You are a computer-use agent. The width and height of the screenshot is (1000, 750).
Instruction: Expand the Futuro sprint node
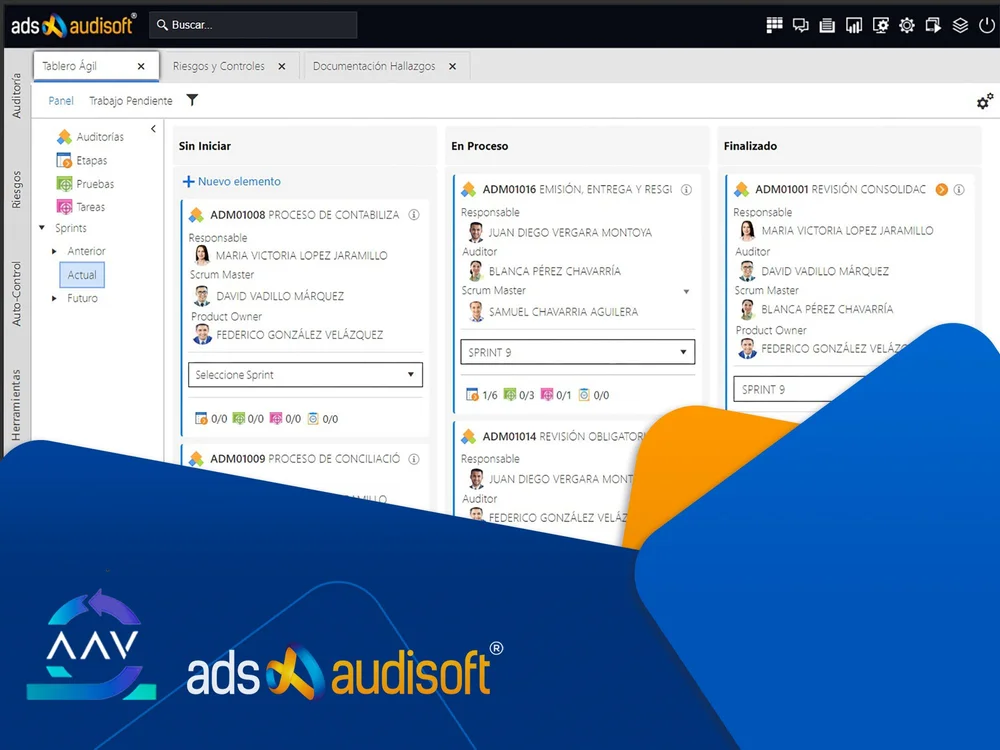[x=54, y=298]
